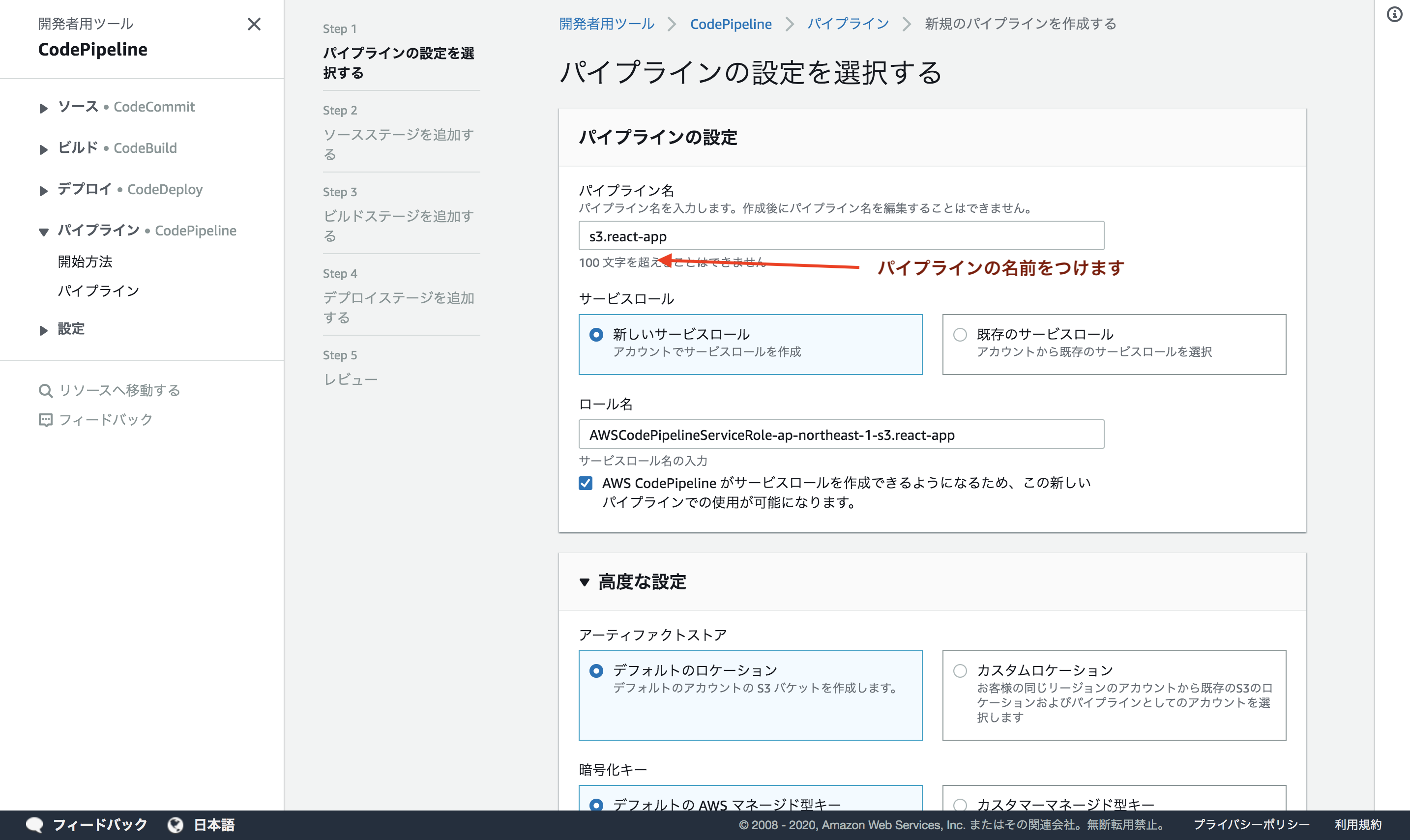Close the CodePipeline side navigation panel
The height and width of the screenshot is (840, 1410).
click(254, 24)
